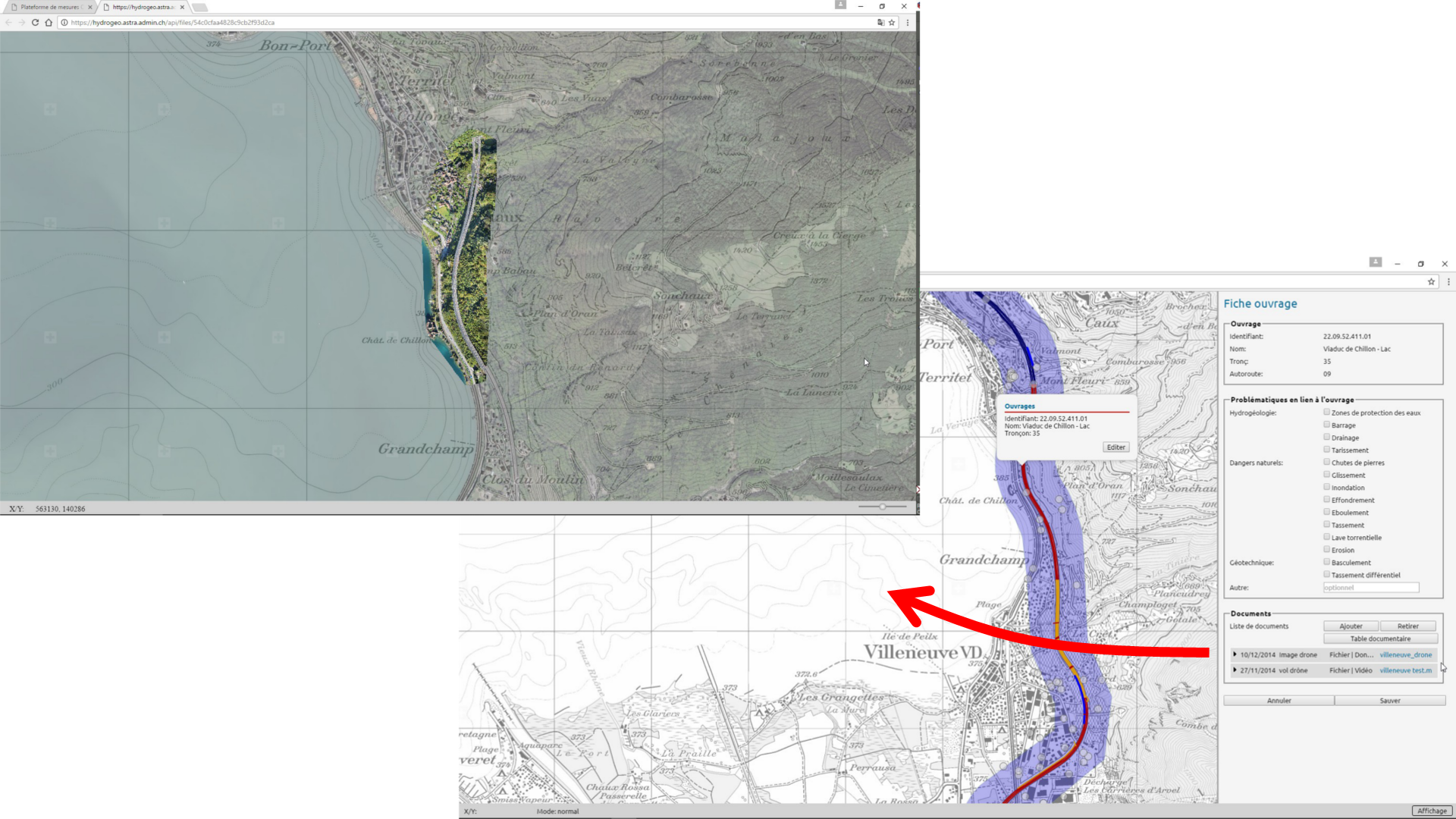Image resolution: width=1456 pixels, height=819 pixels.
Task: Select the Fiche ouvrage heading
Action: tap(1260, 303)
